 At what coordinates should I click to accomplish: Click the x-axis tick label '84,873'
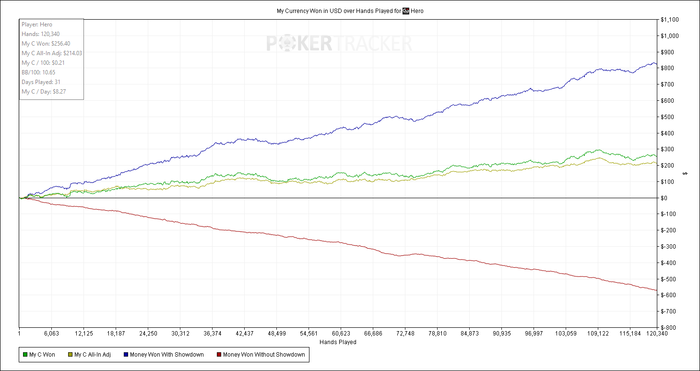469,333
